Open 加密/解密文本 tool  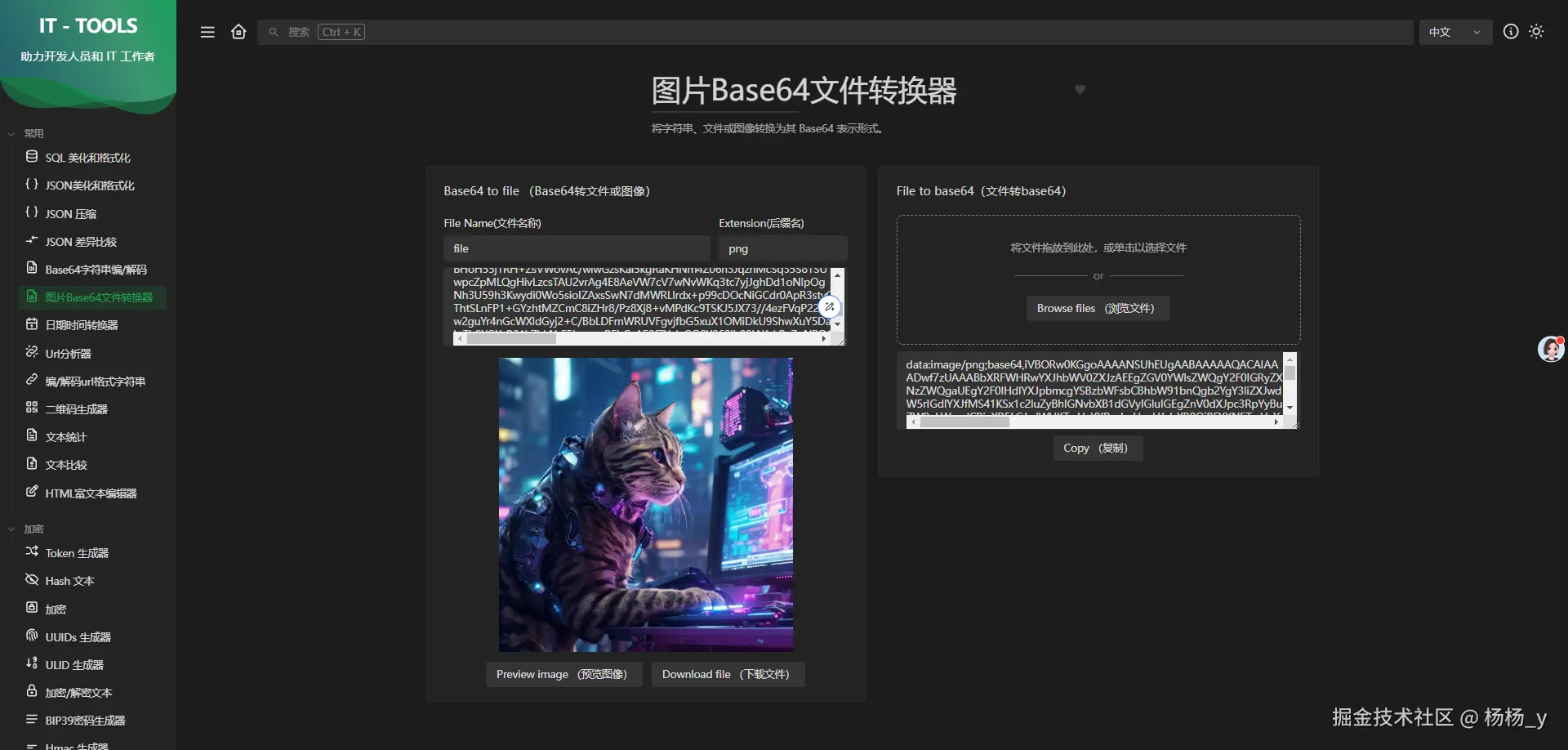coord(92,692)
